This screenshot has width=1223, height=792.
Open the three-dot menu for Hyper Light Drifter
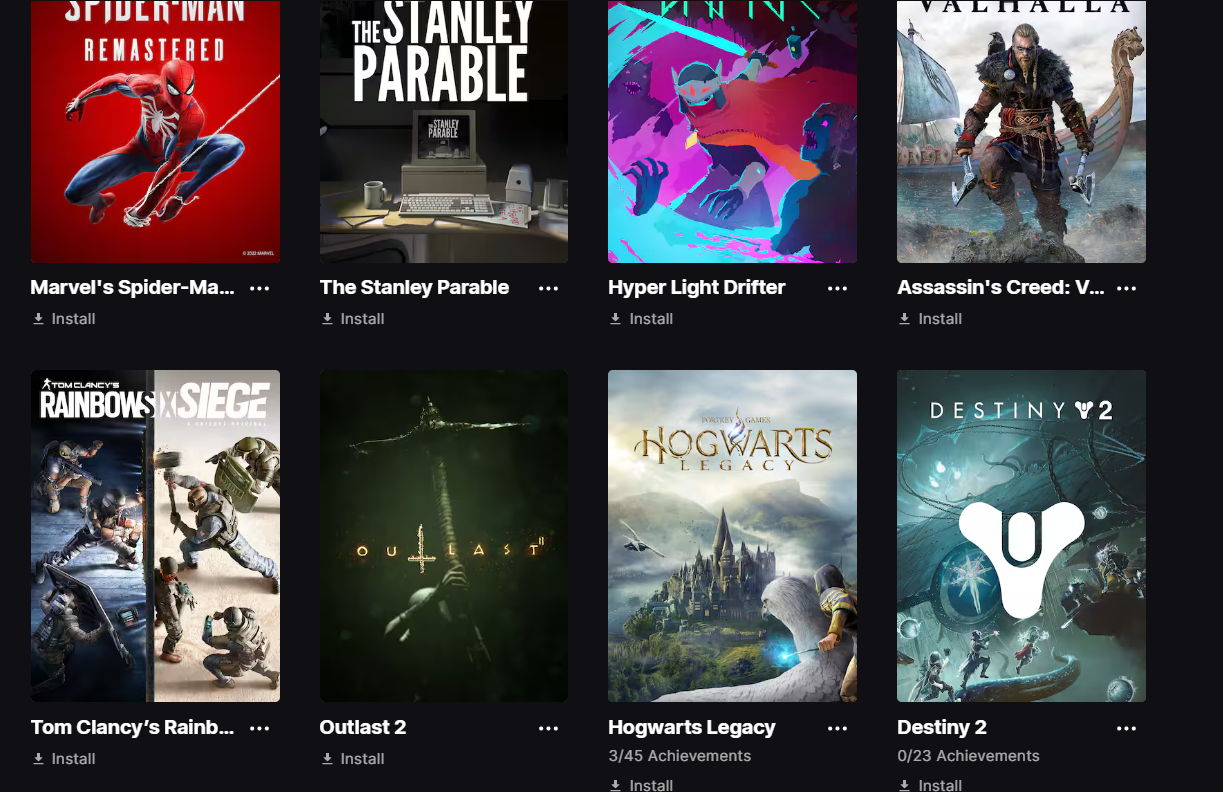click(837, 288)
